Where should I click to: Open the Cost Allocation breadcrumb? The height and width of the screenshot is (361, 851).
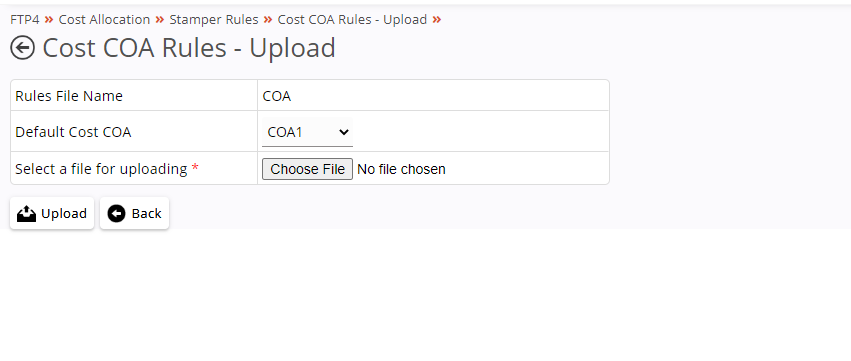(x=104, y=20)
